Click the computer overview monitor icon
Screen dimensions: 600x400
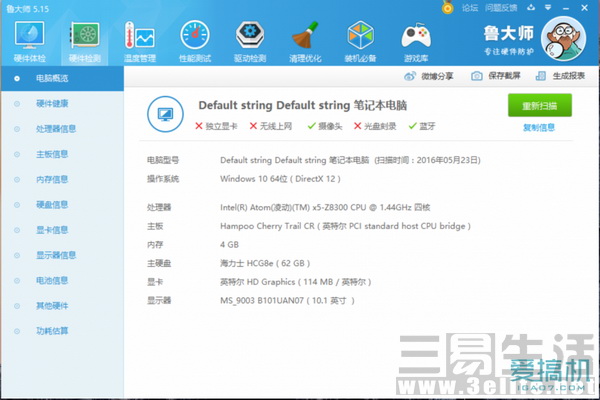click(165, 114)
